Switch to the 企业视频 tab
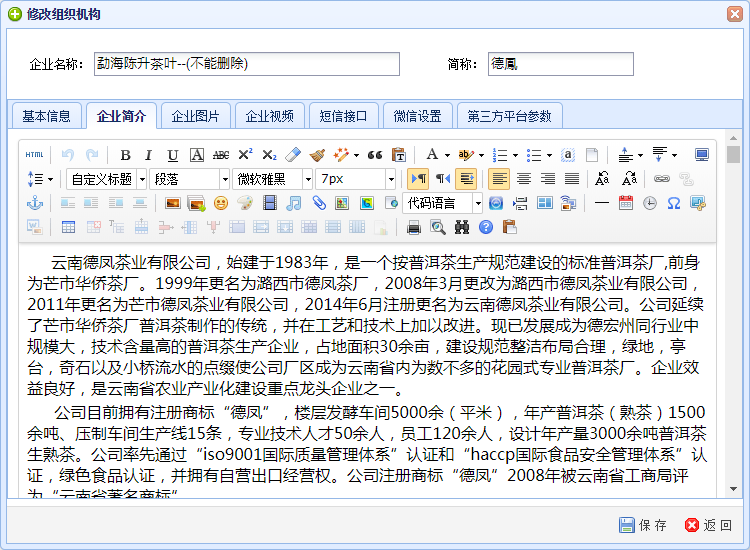The height and width of the screenshot is (550, 750). tap(270, 116)
